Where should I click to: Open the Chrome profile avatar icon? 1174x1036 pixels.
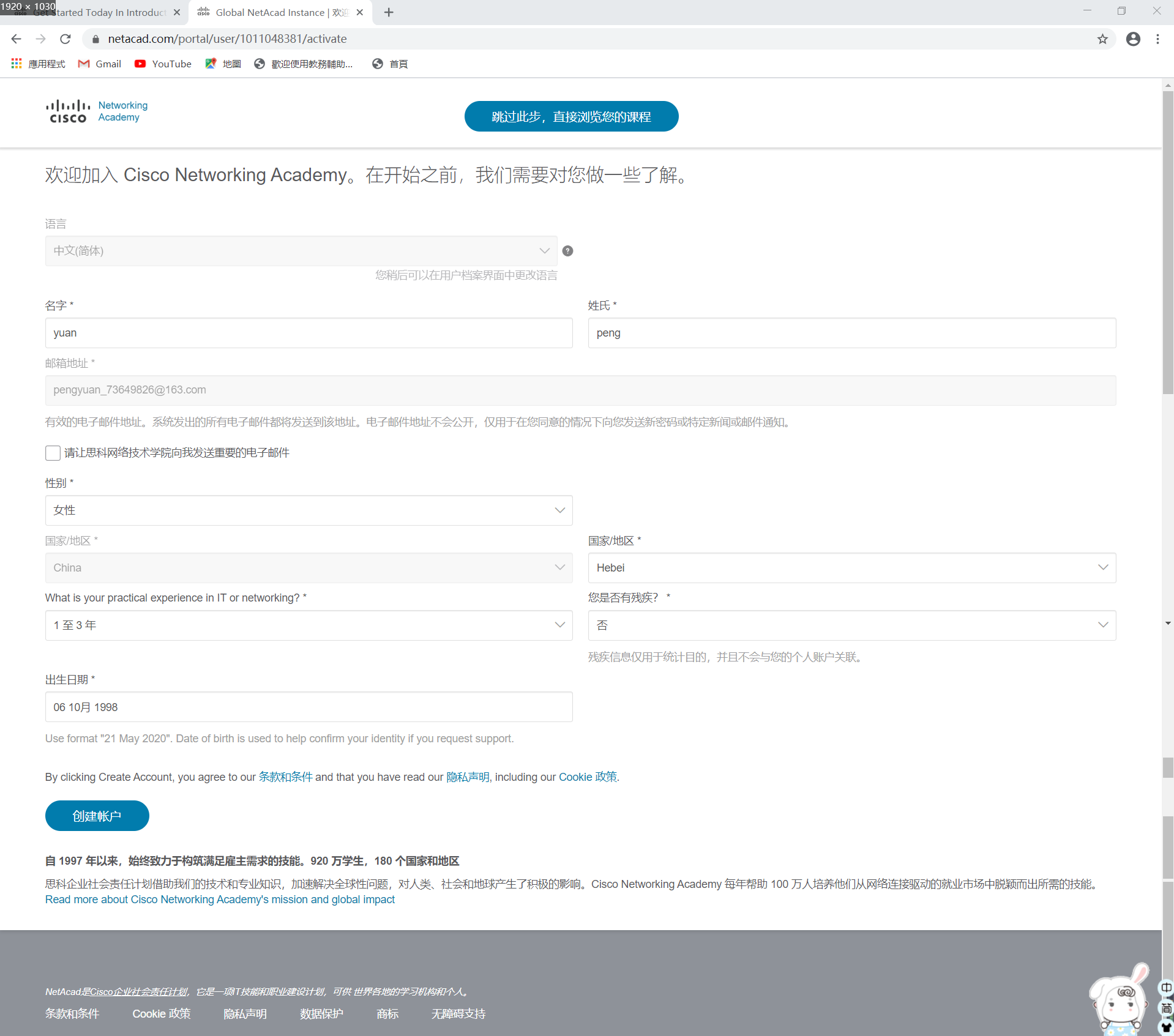tap(1133, 39)
